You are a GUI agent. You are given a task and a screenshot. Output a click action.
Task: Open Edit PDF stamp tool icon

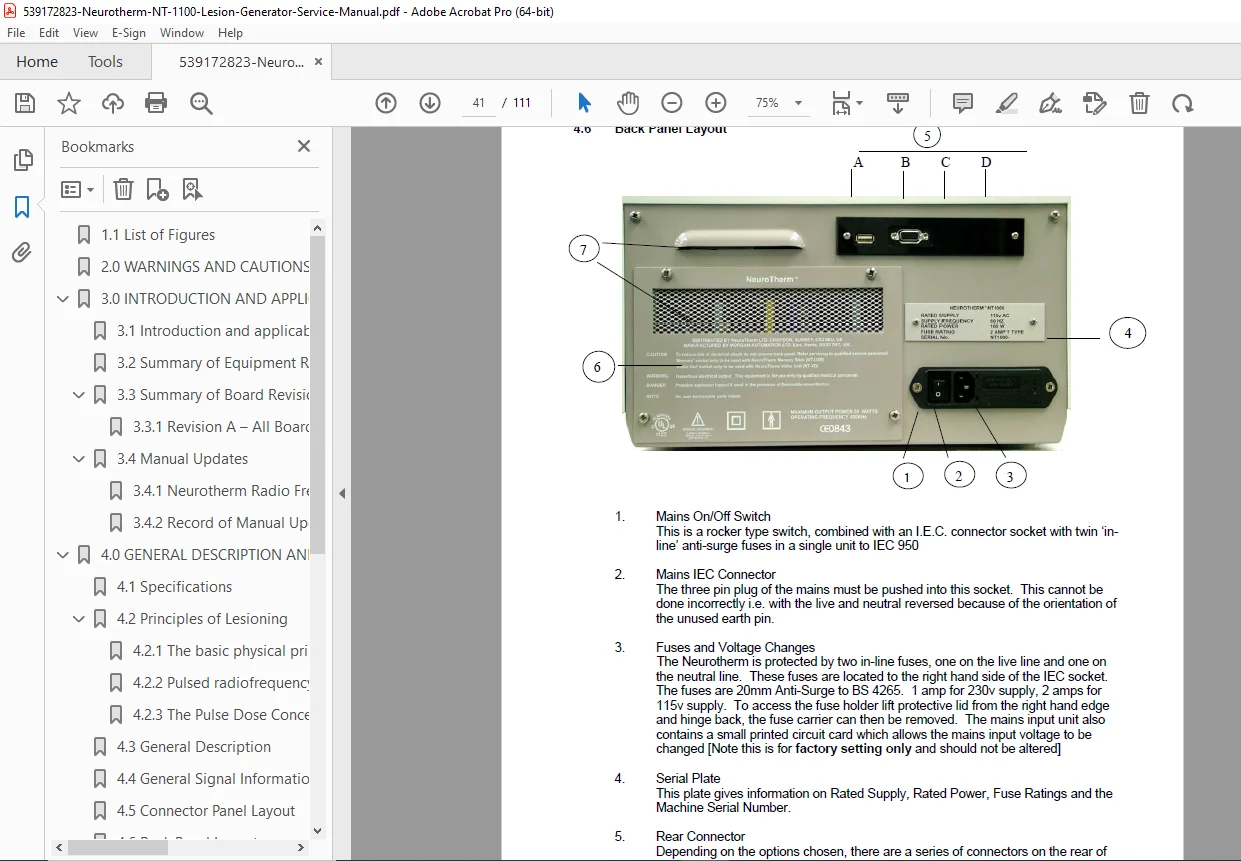coord(1095,103)
